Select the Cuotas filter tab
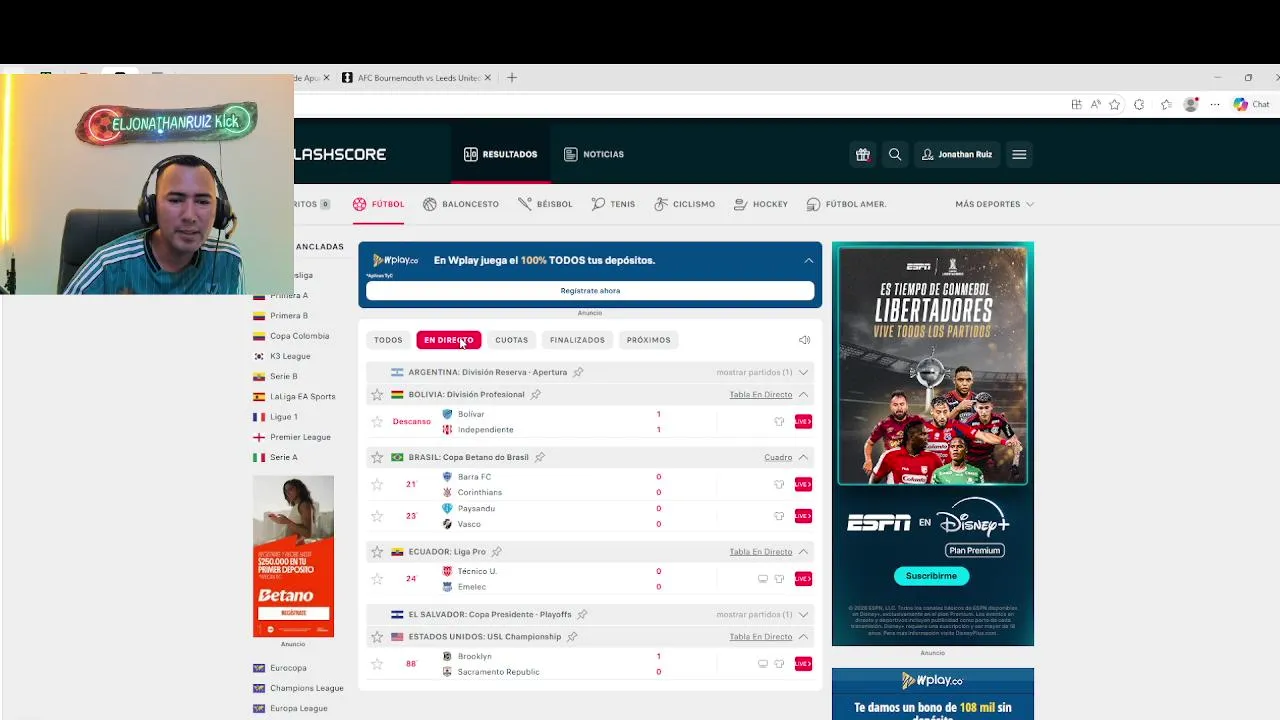Image resolution: width=1280 pixels, height=720 pixels. pyautogui.click(x=511, y=340)
